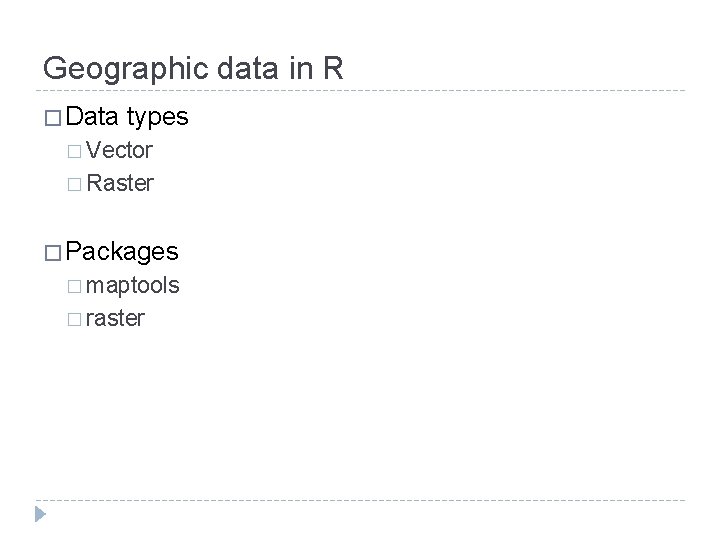Click the square bullet beside capitalized Raster
Viewport: 720px width, 540px height.
click(x=76, y=184)
